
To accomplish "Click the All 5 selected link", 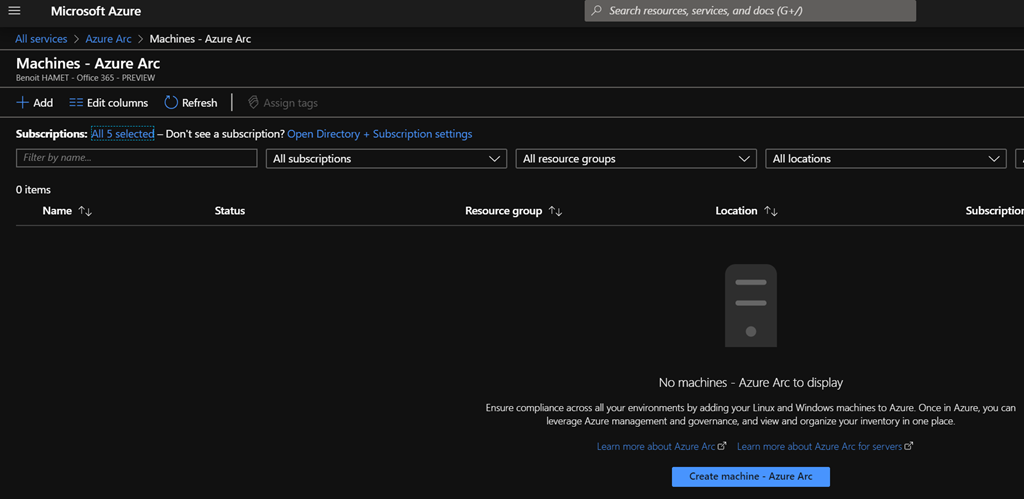I will click(122, 134).
